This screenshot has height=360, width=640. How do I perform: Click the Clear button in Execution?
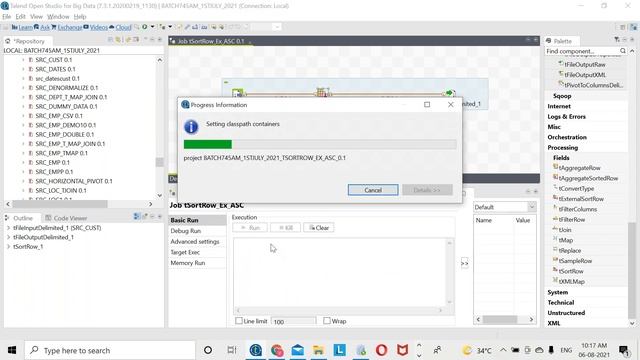pos(319,228)
